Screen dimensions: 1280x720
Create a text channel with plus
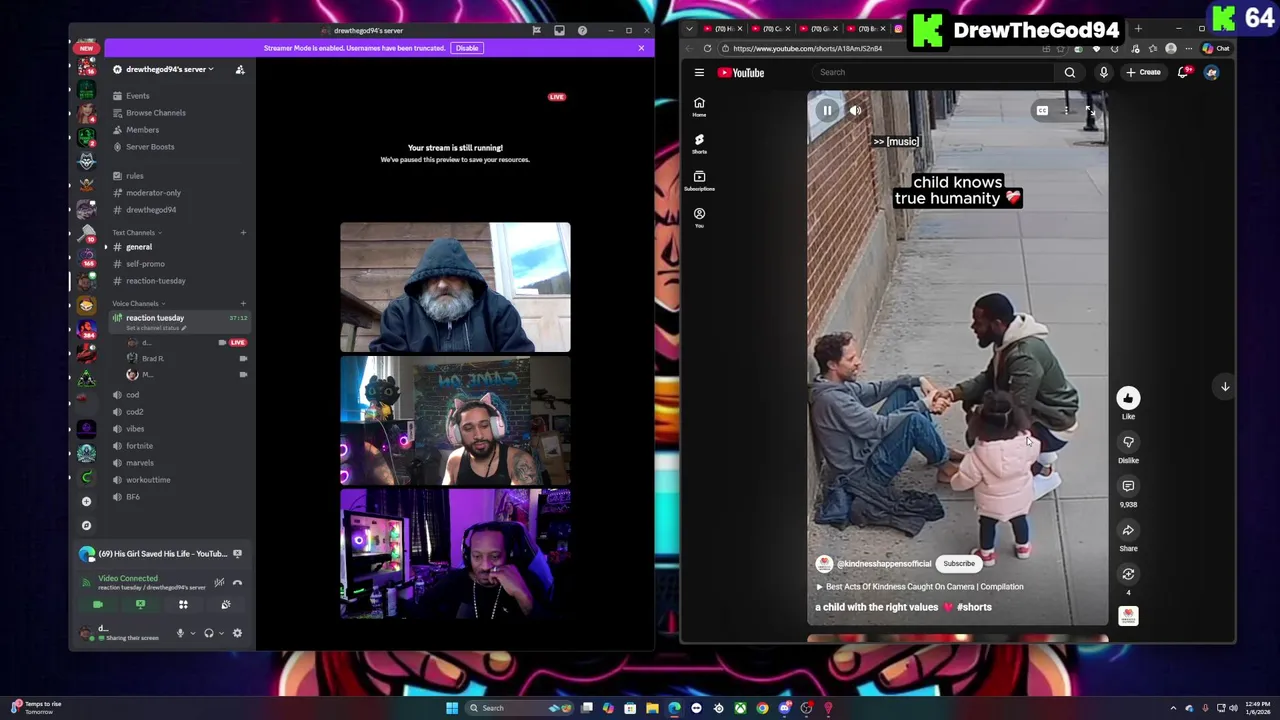pos(242,233)
